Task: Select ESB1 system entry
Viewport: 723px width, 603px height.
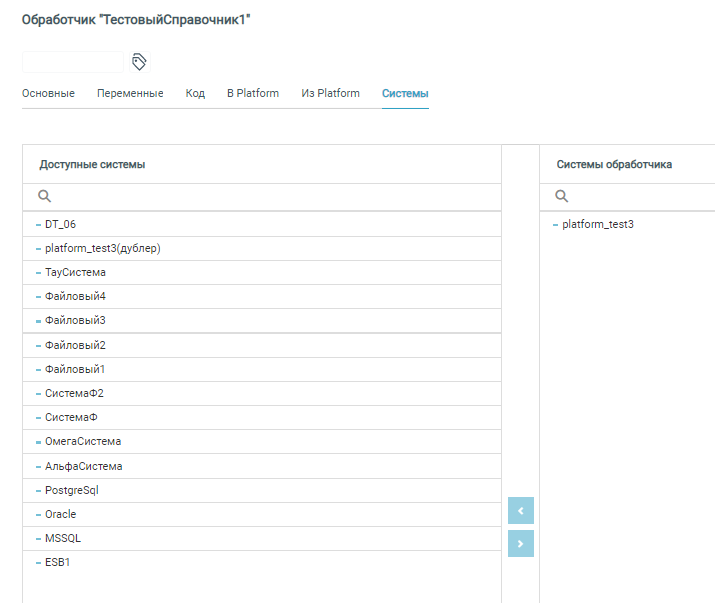Action: [x=57, y=562]
